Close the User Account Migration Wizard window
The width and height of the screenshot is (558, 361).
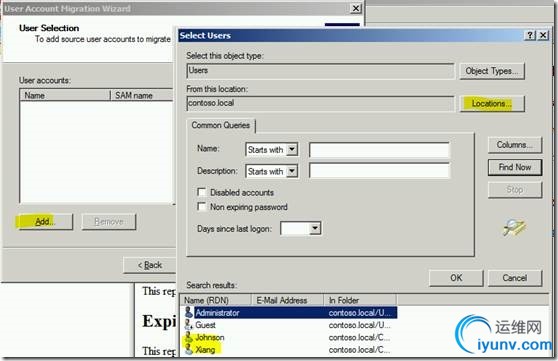point(355,8)
